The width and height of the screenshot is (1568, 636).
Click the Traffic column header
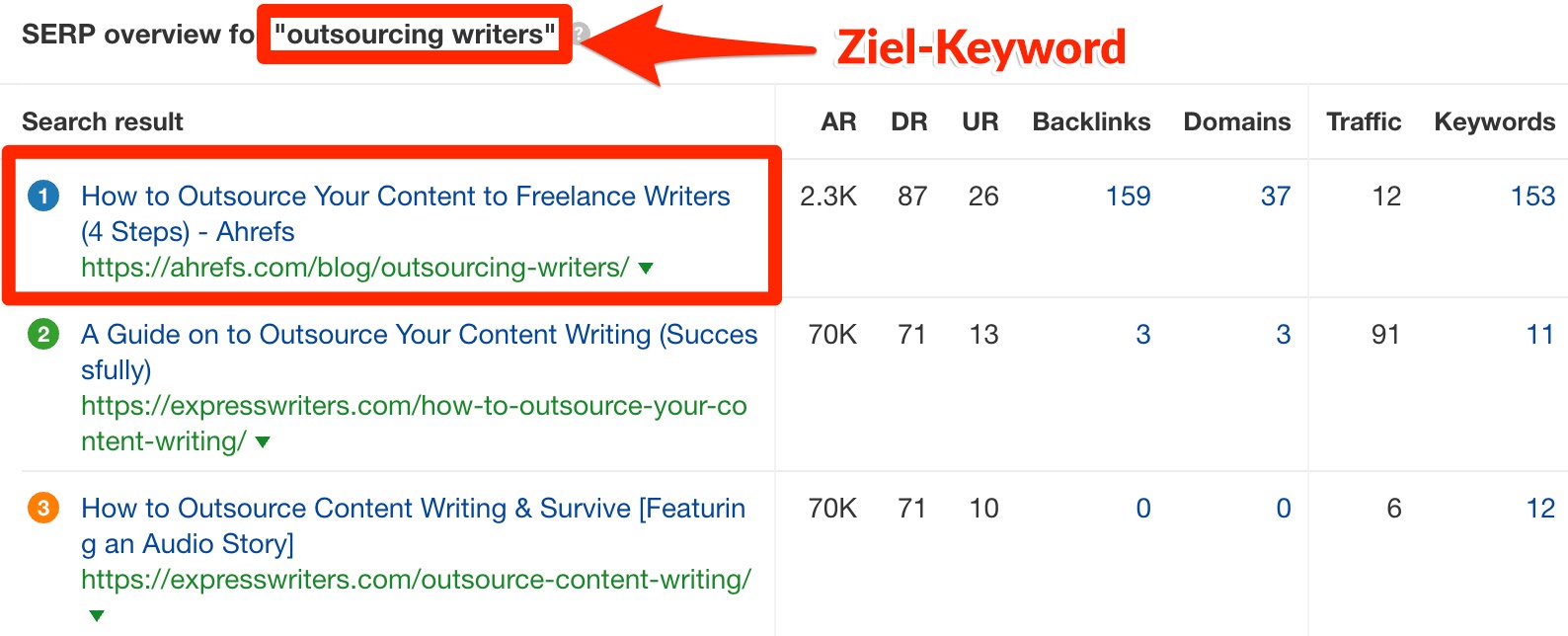(x=1363, y=121)
